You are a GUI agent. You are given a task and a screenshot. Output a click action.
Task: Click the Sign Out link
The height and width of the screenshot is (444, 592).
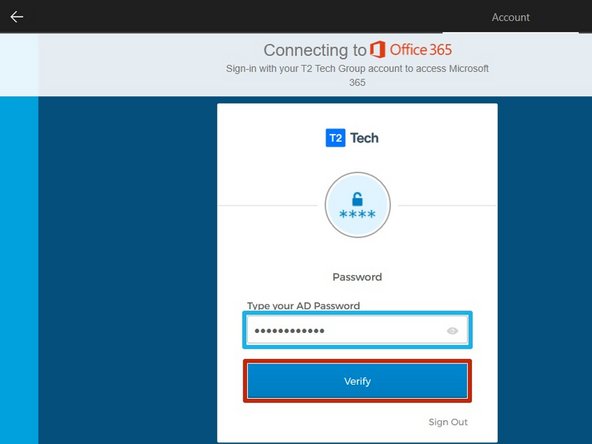[x=448, y=422]
